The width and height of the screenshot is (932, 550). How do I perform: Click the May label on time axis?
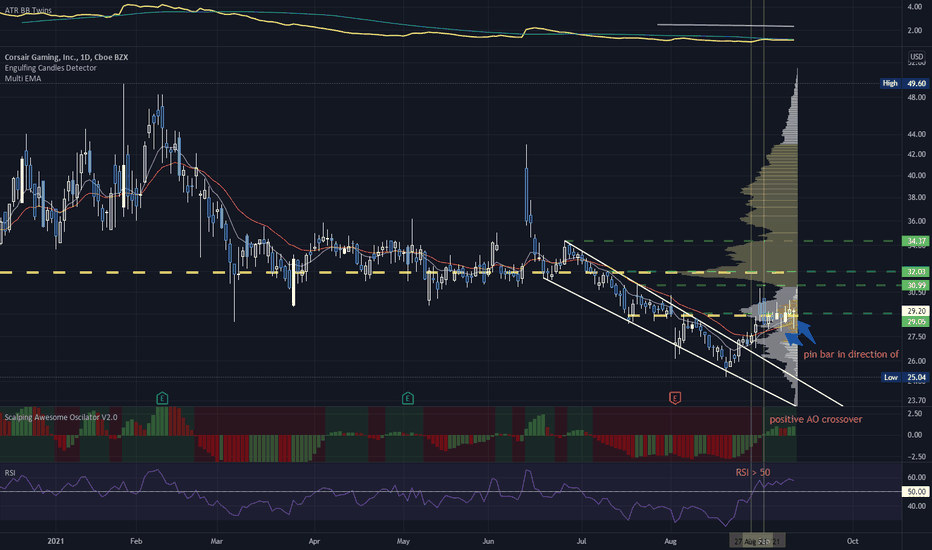(x=403, y=541)
